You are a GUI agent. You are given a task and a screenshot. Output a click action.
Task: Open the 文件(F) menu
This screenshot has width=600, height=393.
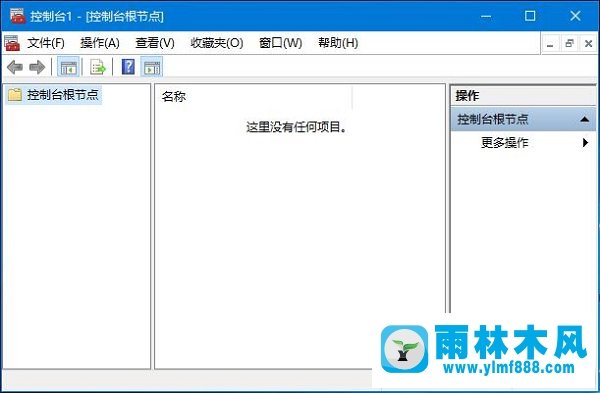pos(46,43)
